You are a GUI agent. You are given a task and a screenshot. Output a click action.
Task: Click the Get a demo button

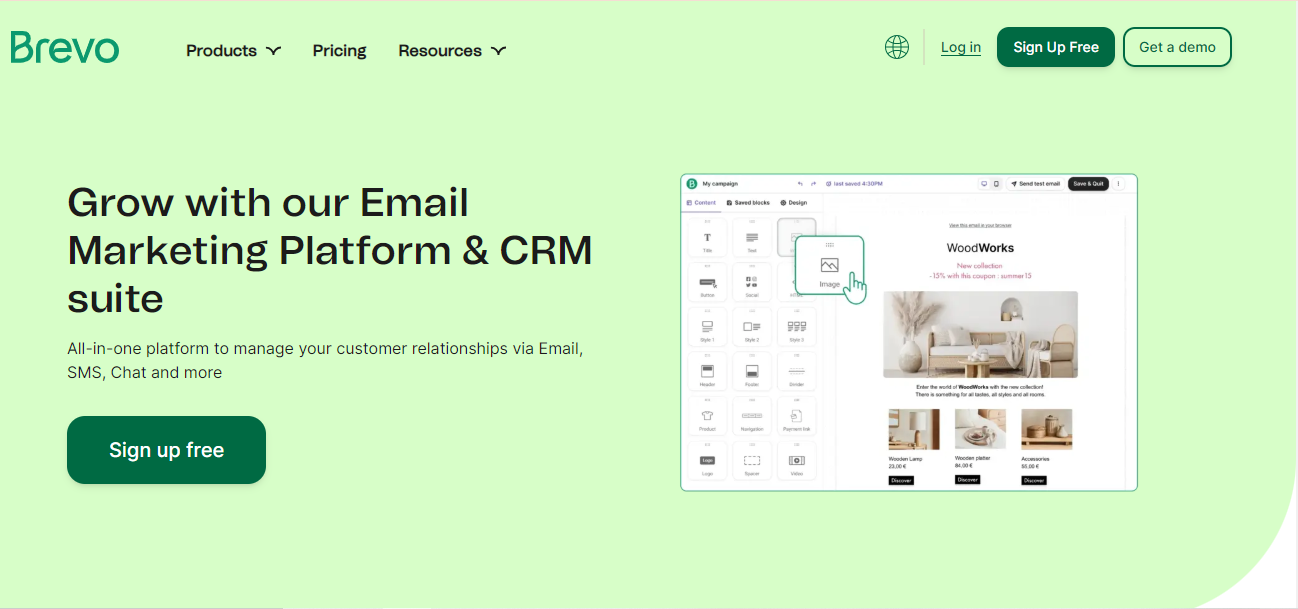(1177, 47)
